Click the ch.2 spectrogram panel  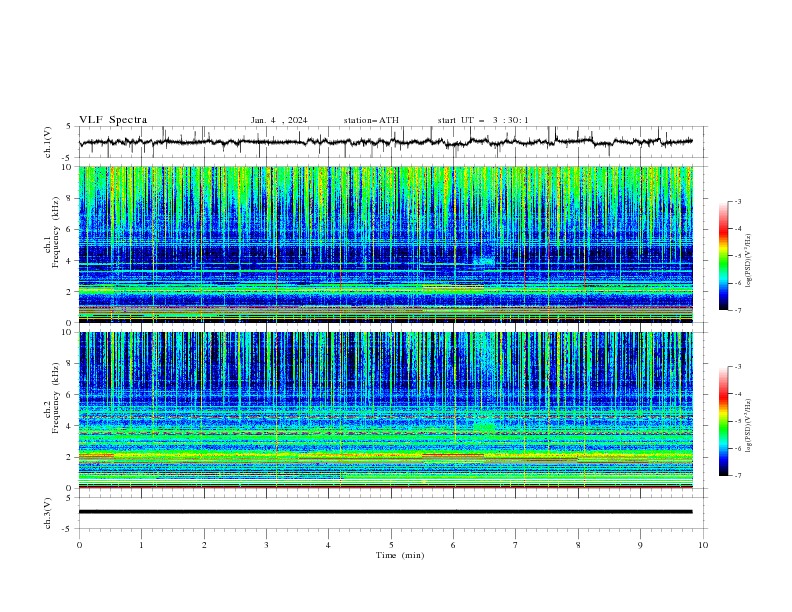(385, 410)
